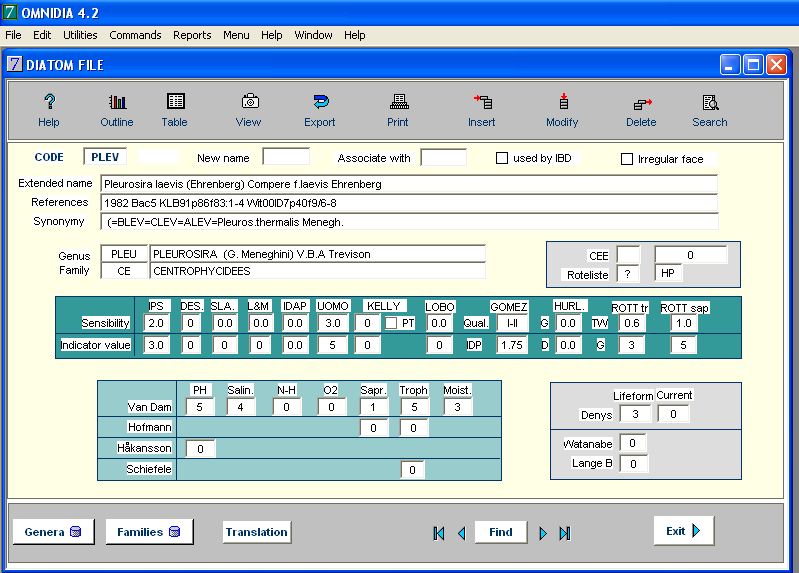Print the diatom record
Screen dimensions: 799x573
pyautogui.click(x=398, y=111)
